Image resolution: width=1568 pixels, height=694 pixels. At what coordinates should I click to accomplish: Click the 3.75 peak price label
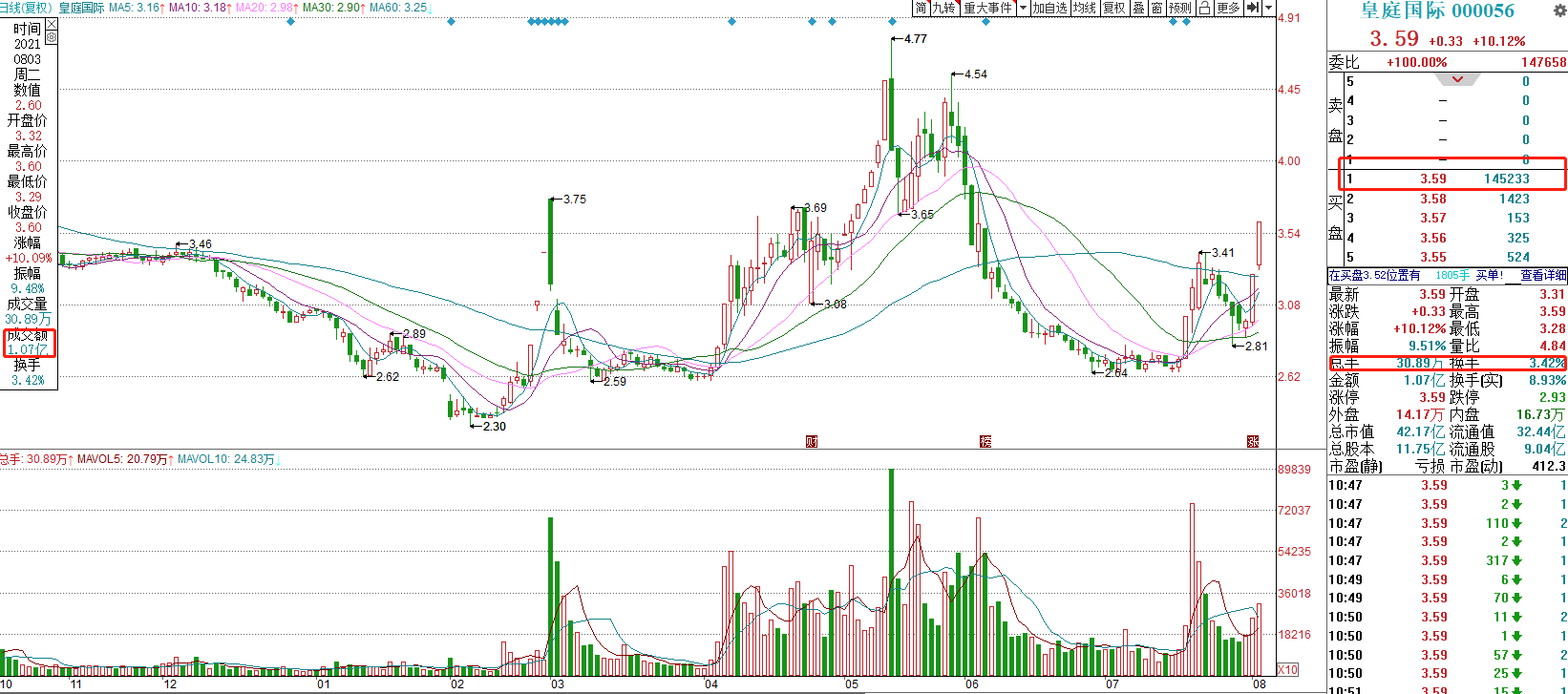click(575, 200)
